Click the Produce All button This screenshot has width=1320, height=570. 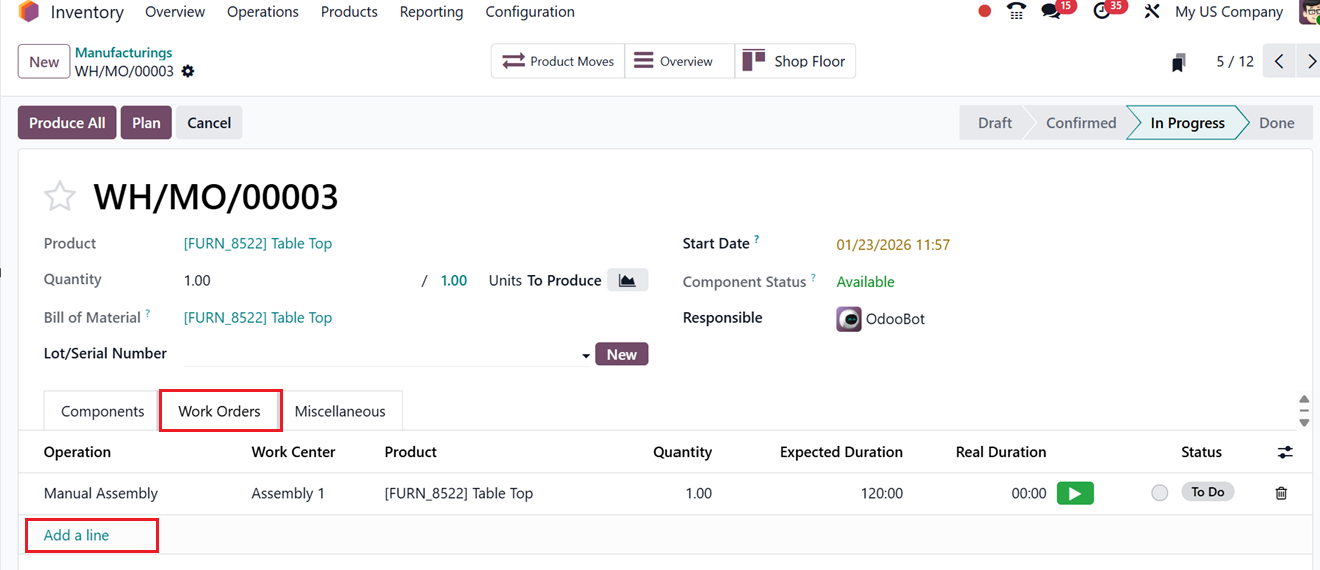[x=67, y=123]
